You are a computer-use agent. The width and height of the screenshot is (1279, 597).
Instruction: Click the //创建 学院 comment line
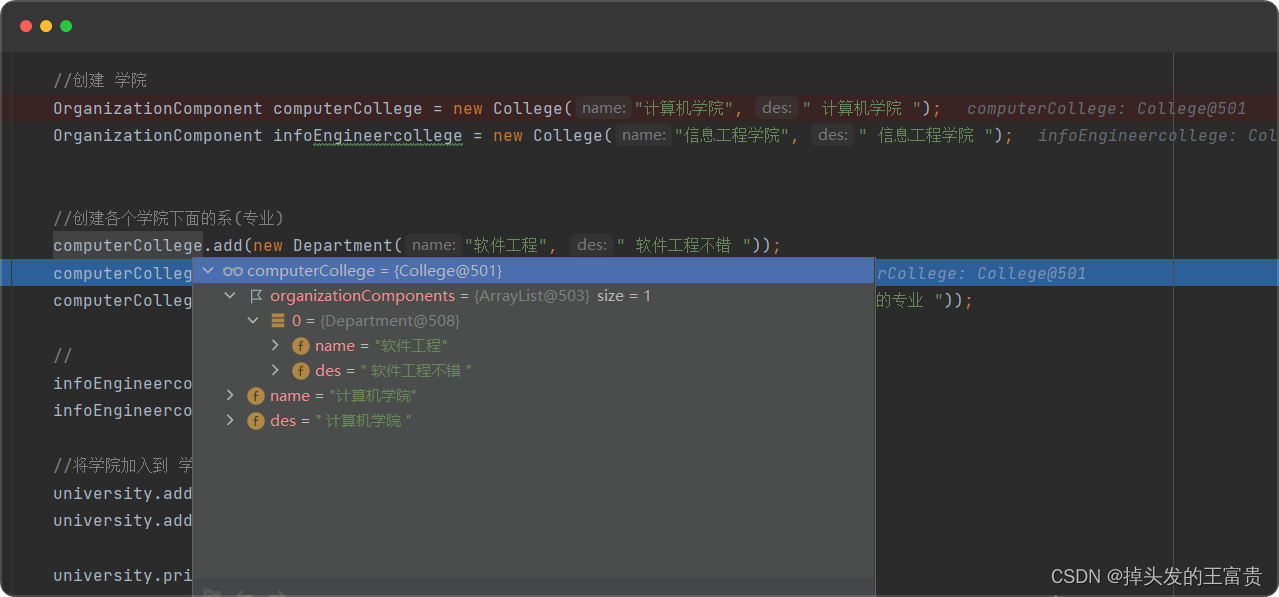point(100,81)
